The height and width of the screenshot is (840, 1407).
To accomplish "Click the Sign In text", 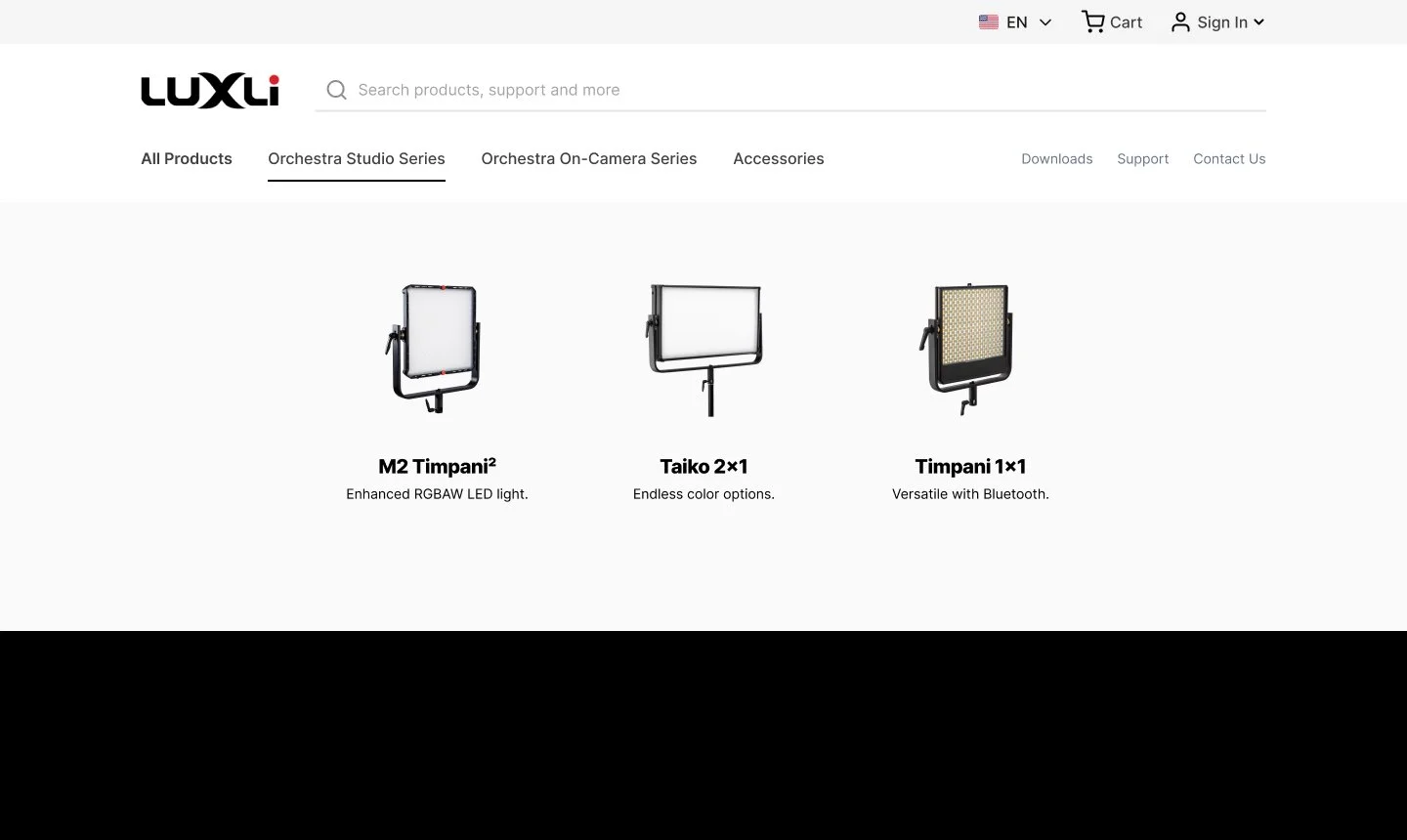I will pyautogui.click(x=1222, y=22).
